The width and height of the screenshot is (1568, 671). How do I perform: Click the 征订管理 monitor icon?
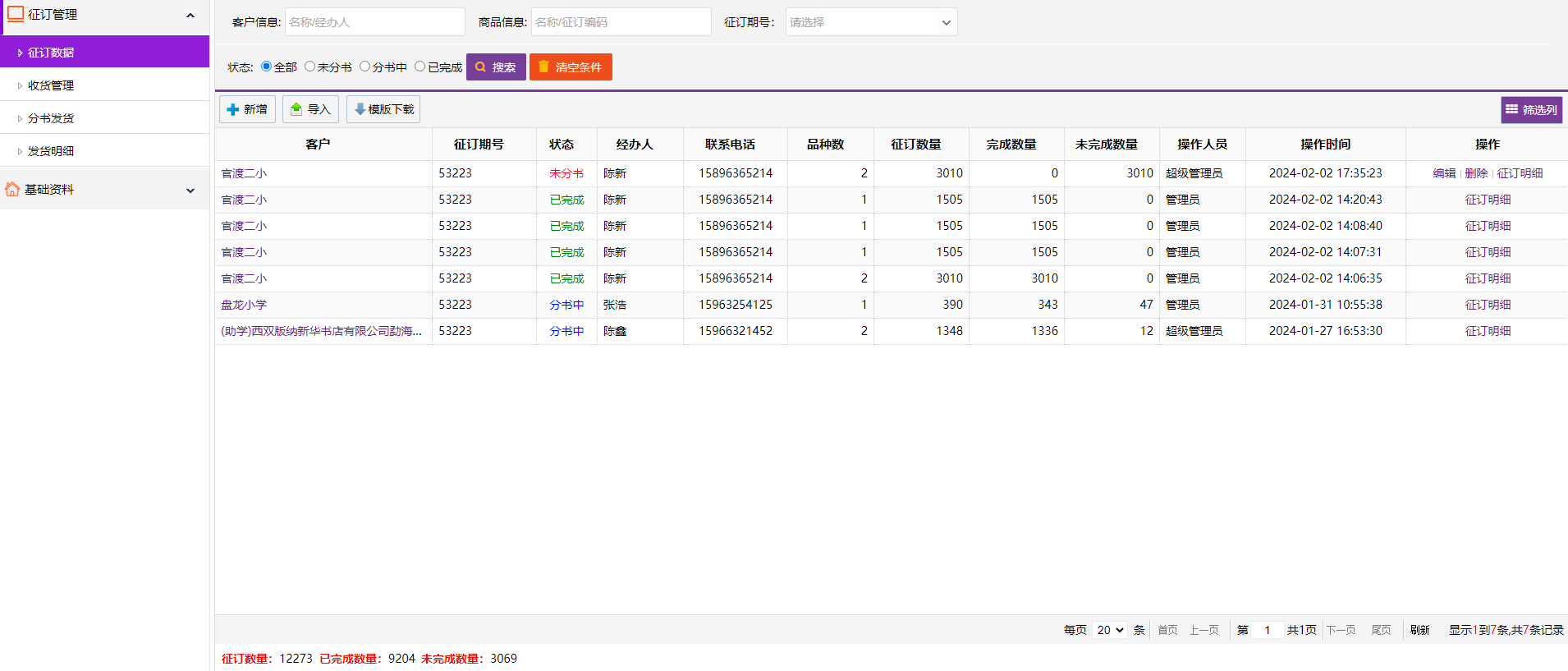(16, 14)
